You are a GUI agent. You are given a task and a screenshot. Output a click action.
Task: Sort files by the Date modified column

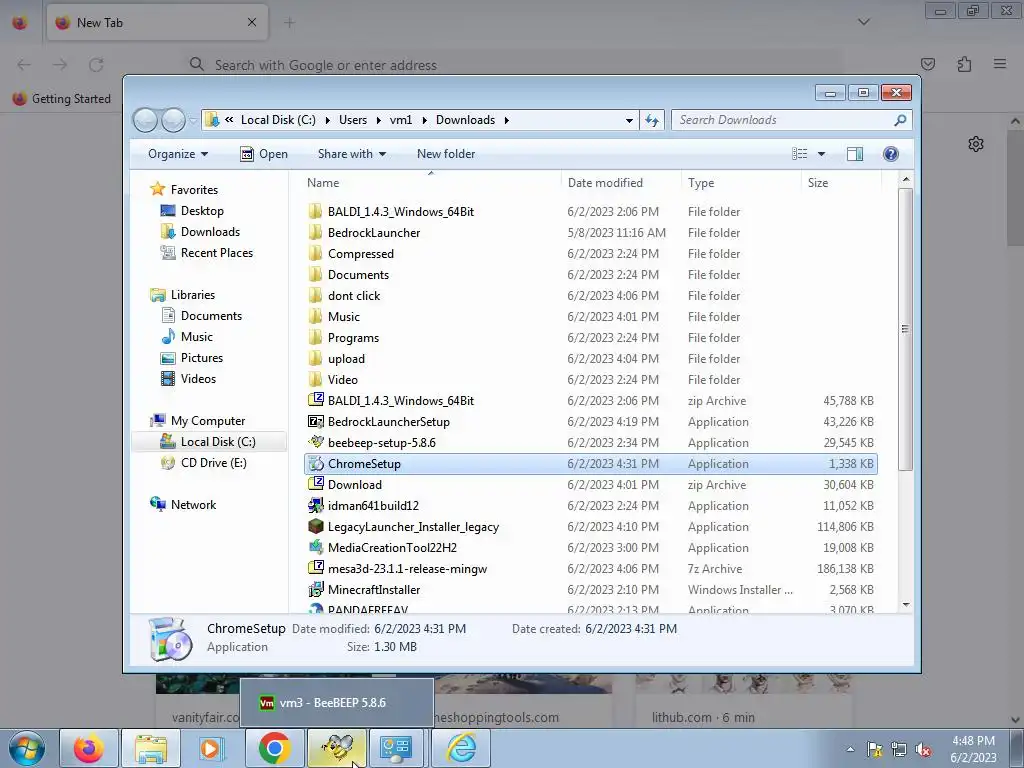[621, 183]
